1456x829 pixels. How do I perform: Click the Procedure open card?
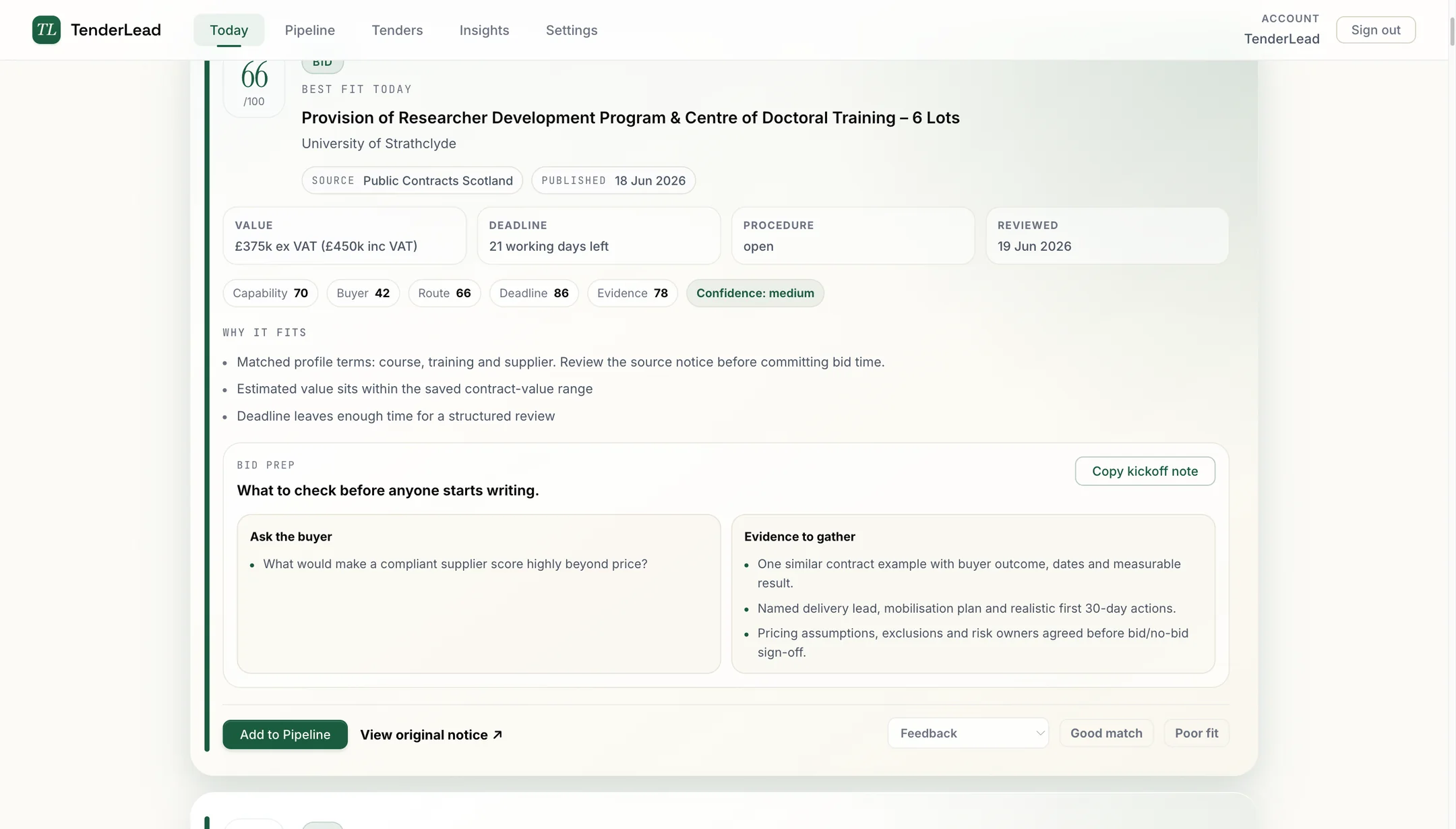853,236
